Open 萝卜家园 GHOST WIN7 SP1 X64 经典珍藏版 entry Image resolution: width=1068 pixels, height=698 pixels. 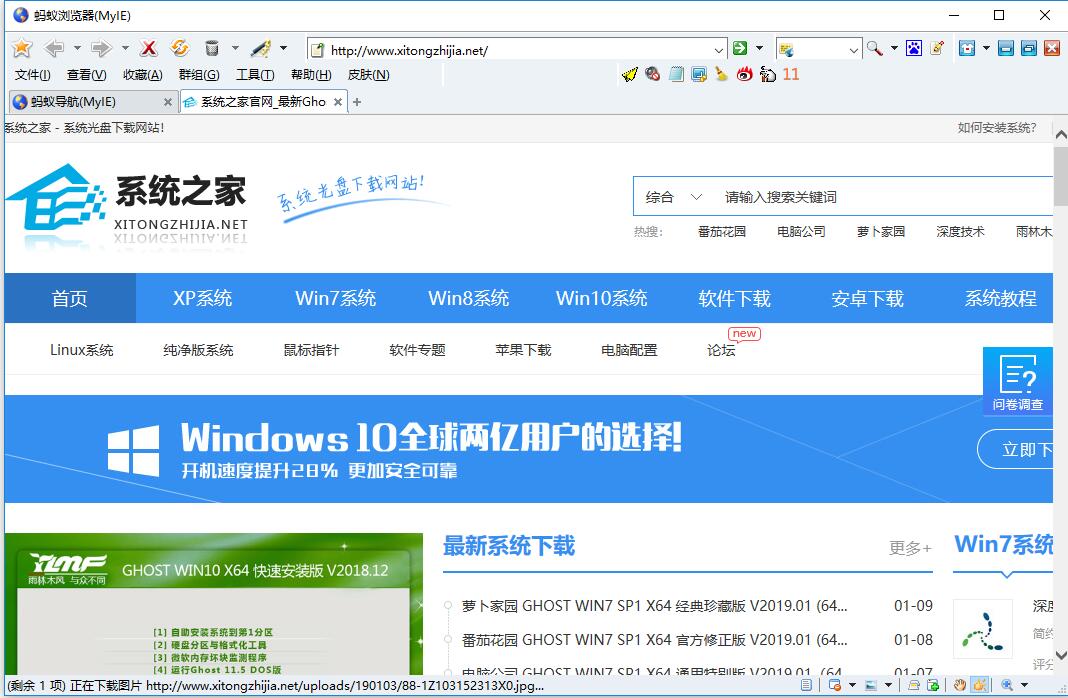(x=655, y=605)
